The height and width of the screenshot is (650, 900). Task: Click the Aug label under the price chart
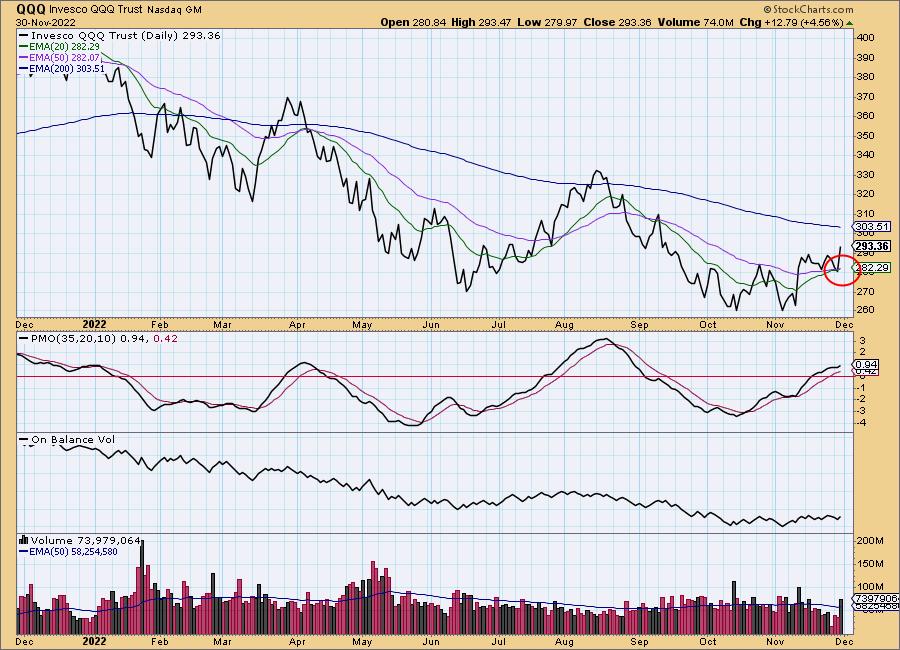564,324
